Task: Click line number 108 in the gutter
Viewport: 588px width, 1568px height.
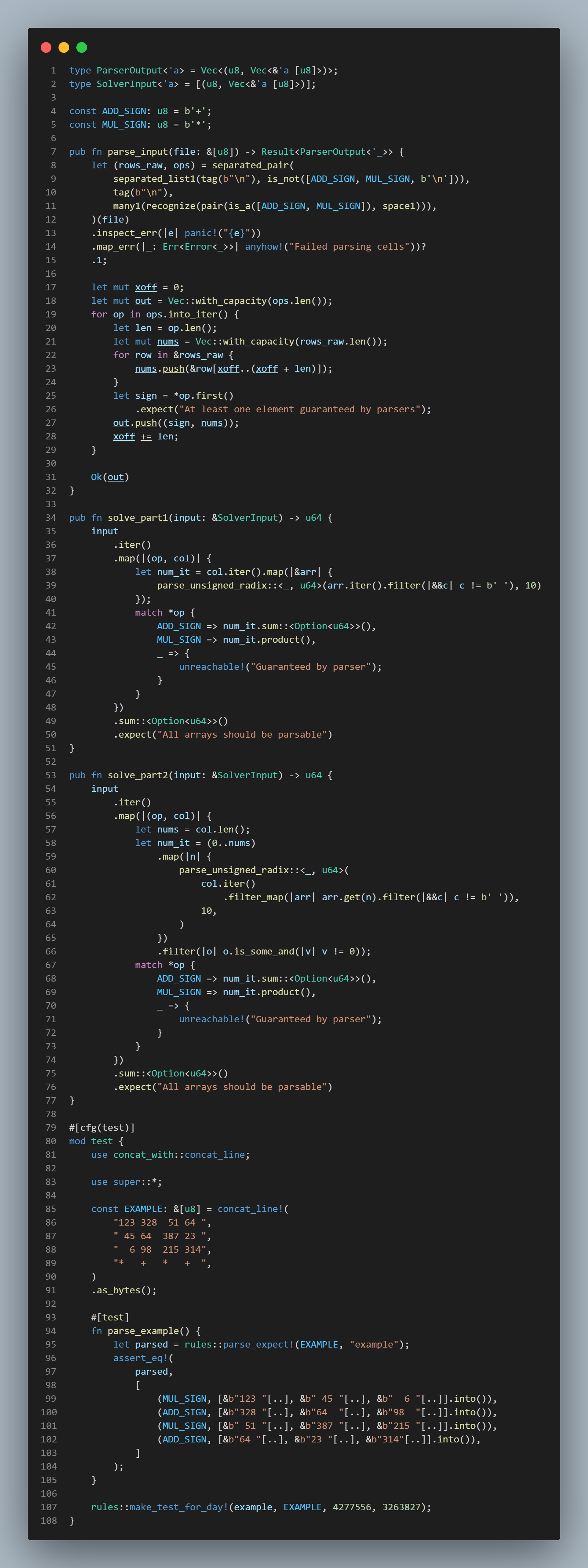Action: pos(48,1521)
